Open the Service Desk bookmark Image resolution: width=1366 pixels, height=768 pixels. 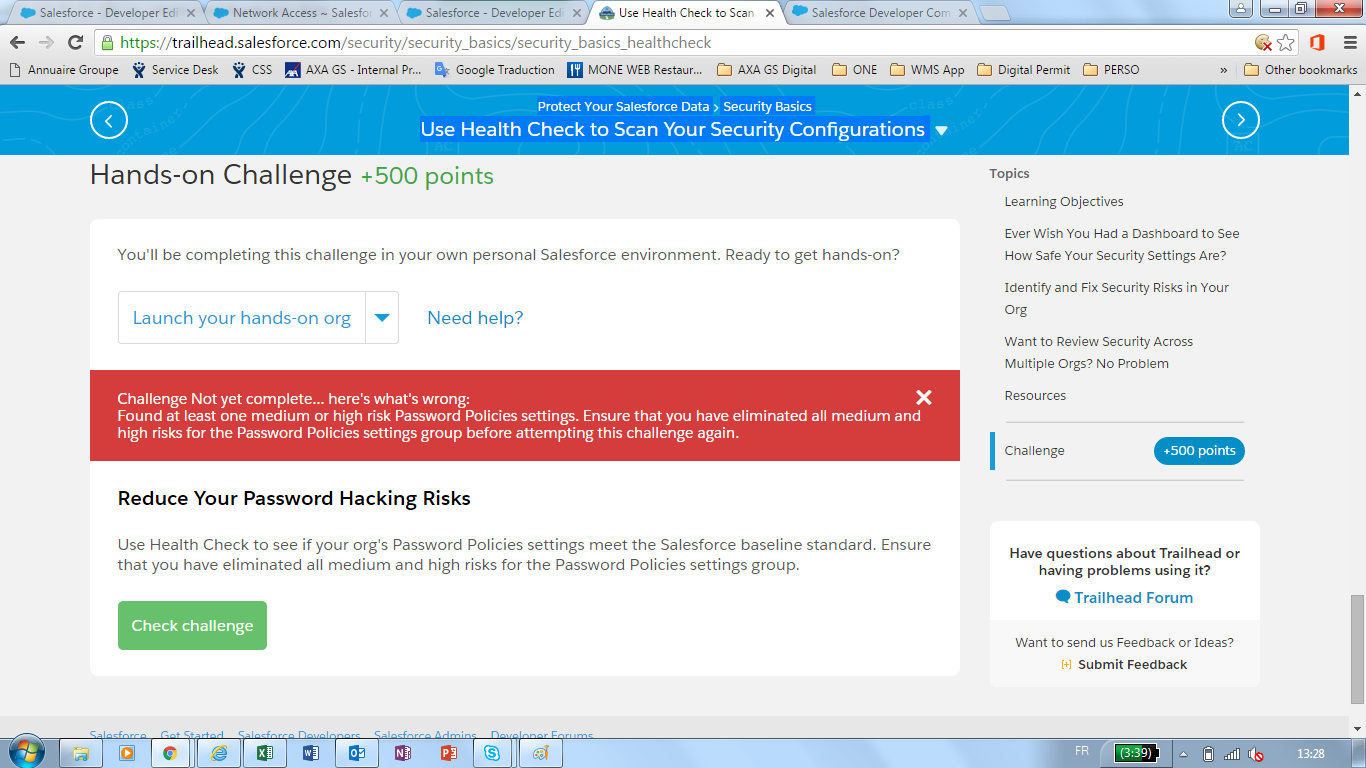175,70
